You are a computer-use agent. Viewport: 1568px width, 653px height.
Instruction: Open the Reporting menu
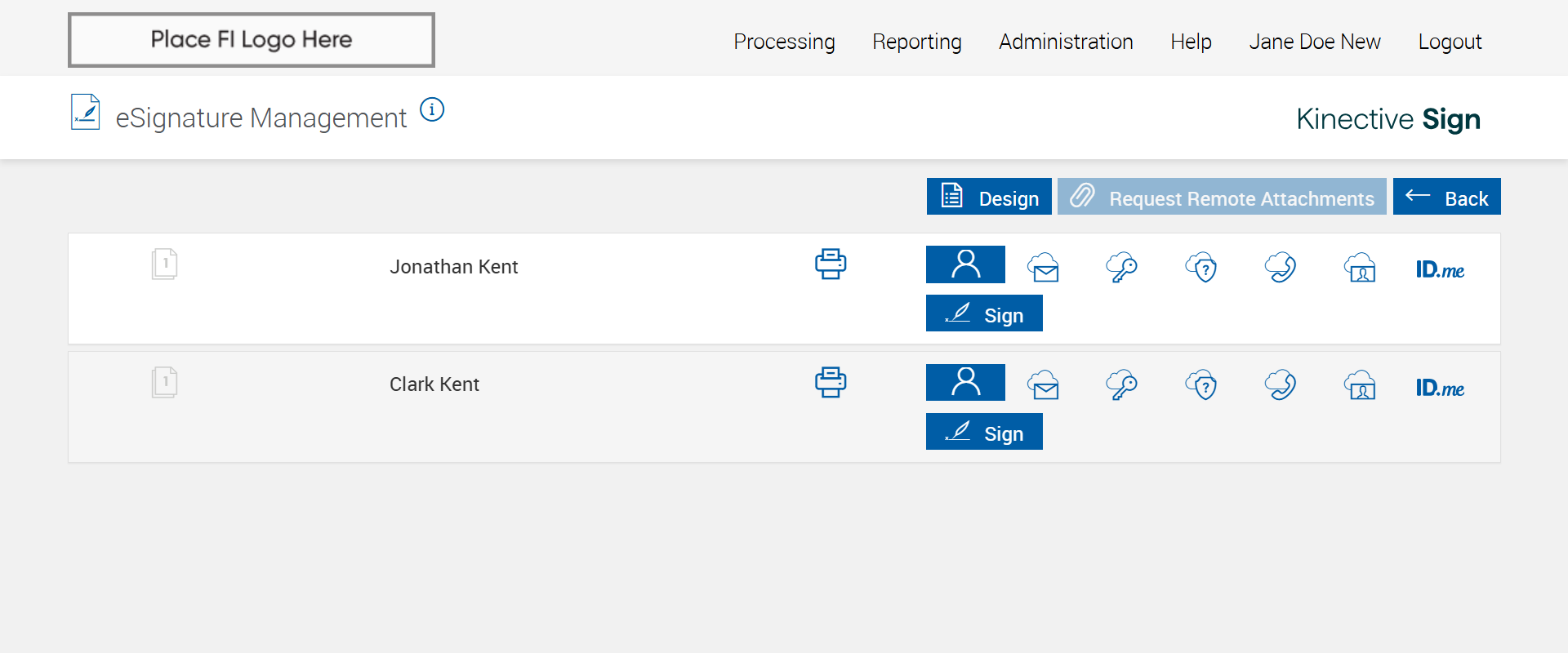coord(916,42)
